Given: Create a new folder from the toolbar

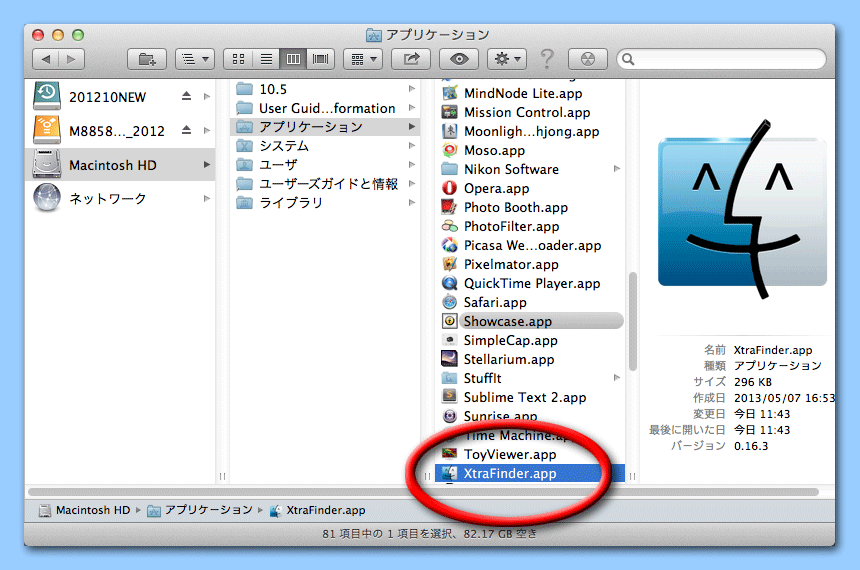Looking at the screenshot, I should coord(146,59).
